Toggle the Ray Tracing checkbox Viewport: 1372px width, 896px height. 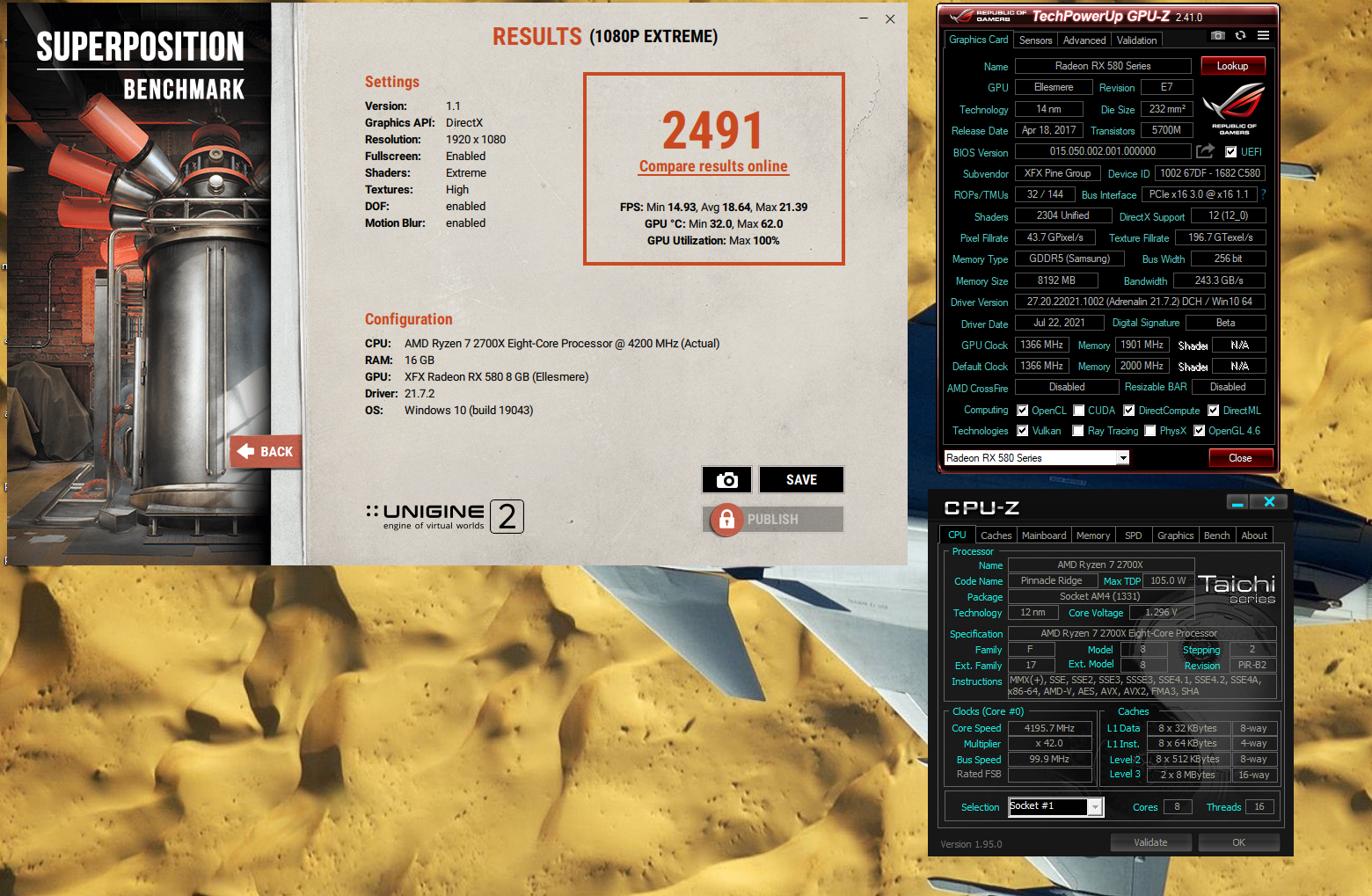coord(1078,431)
